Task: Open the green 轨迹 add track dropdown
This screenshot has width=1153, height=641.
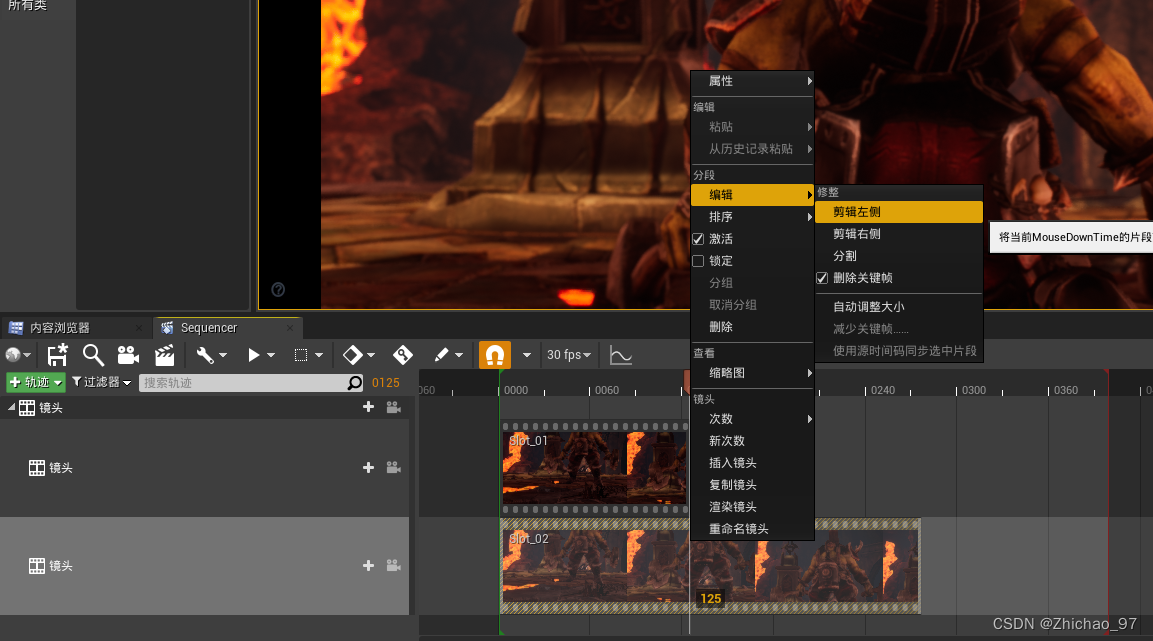Action: point(36,382)
